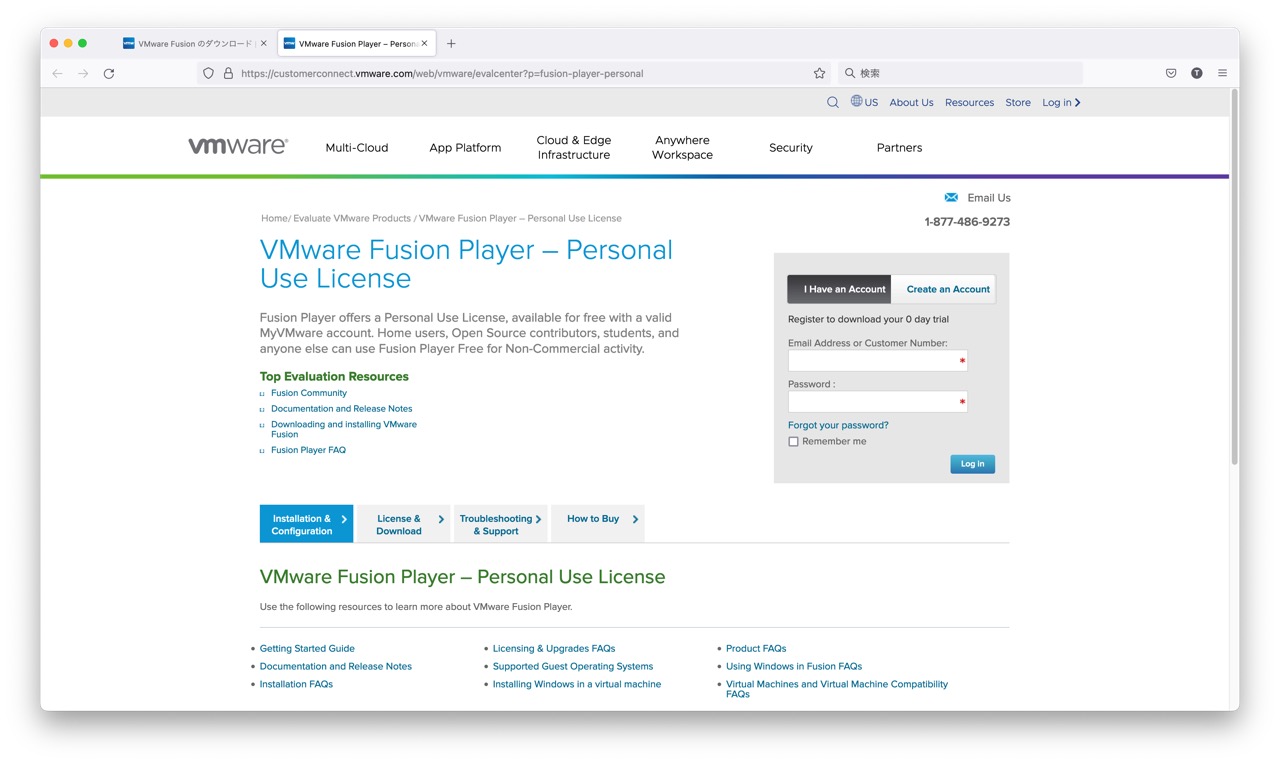Viewport: 1280px width, 764px height.
Task: Click the browser 検索 search box
Action: click(x=960, y=73)
